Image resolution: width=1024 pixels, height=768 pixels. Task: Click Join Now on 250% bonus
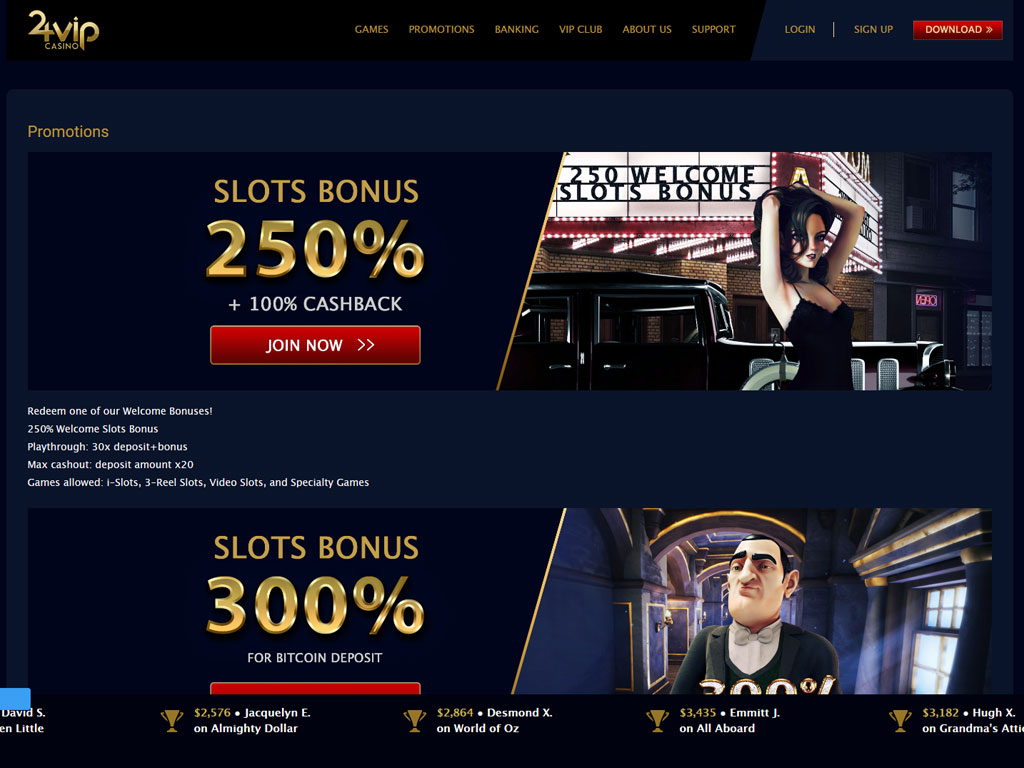(x=315, y=345)
